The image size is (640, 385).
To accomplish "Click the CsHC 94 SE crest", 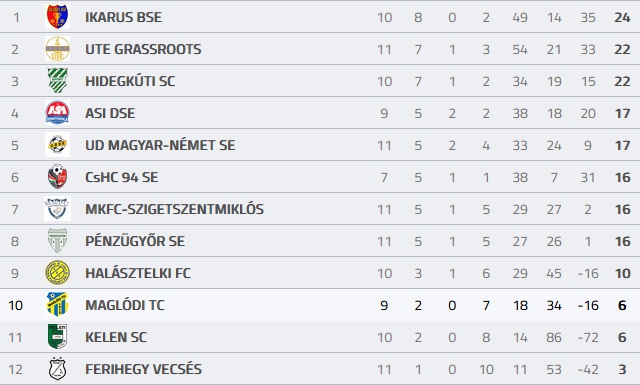I will (57, 177).
